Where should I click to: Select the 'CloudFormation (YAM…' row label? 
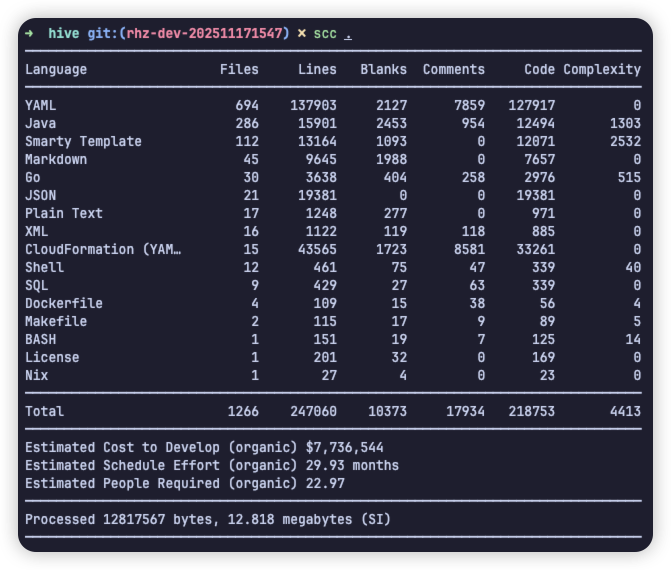tap(103, 249)
